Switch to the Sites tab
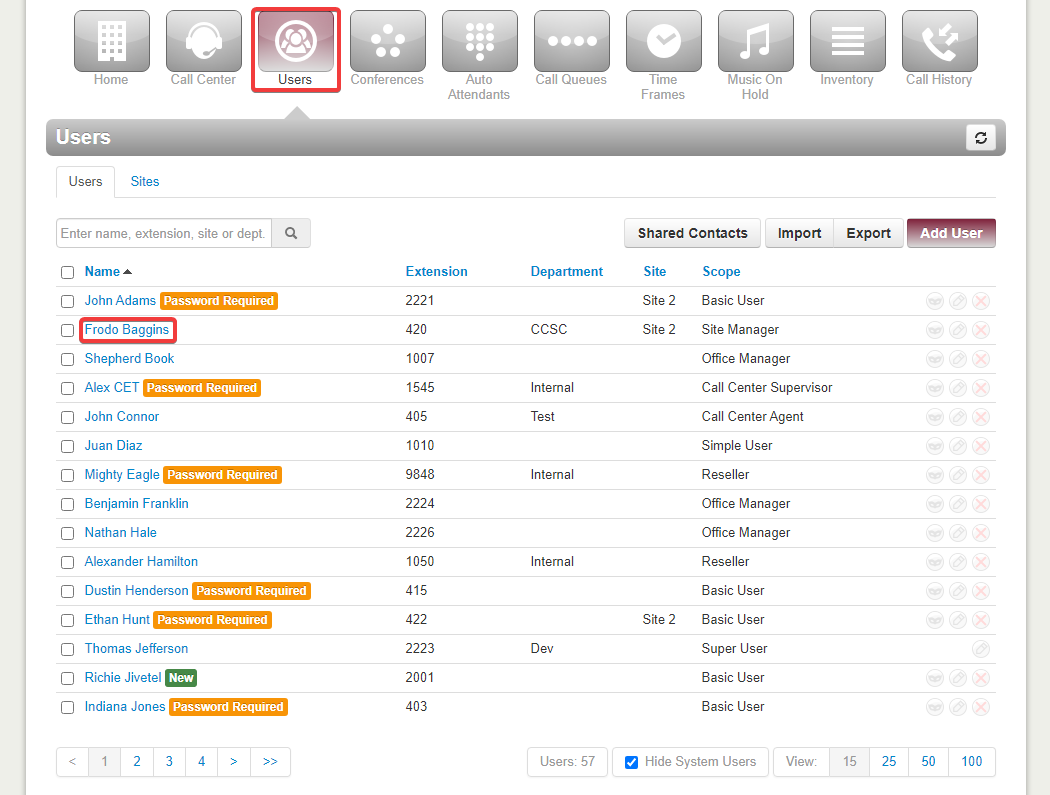The width and height of the screenshot is (1050, 795). point(145,182)
